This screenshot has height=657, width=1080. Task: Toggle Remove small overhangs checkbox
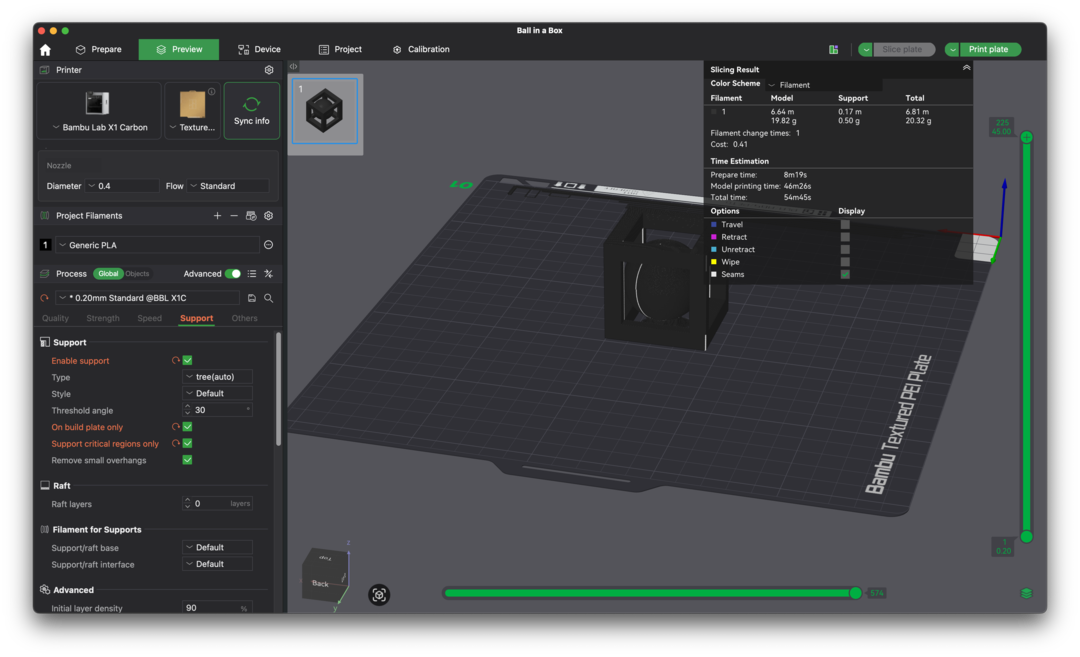187,460
